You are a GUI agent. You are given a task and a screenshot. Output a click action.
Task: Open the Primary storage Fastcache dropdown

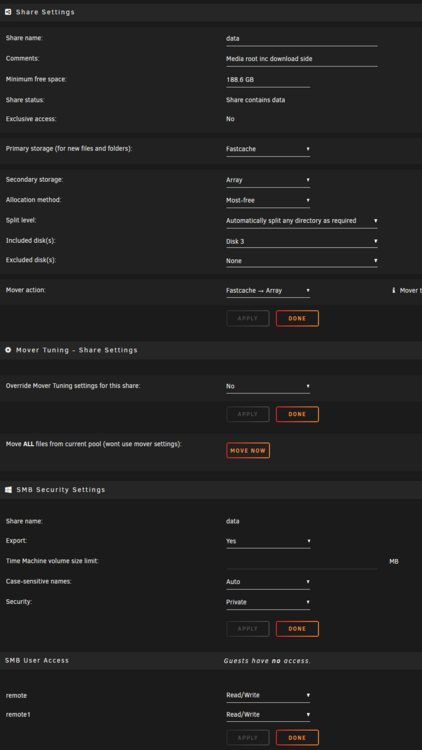click(268, 149)
